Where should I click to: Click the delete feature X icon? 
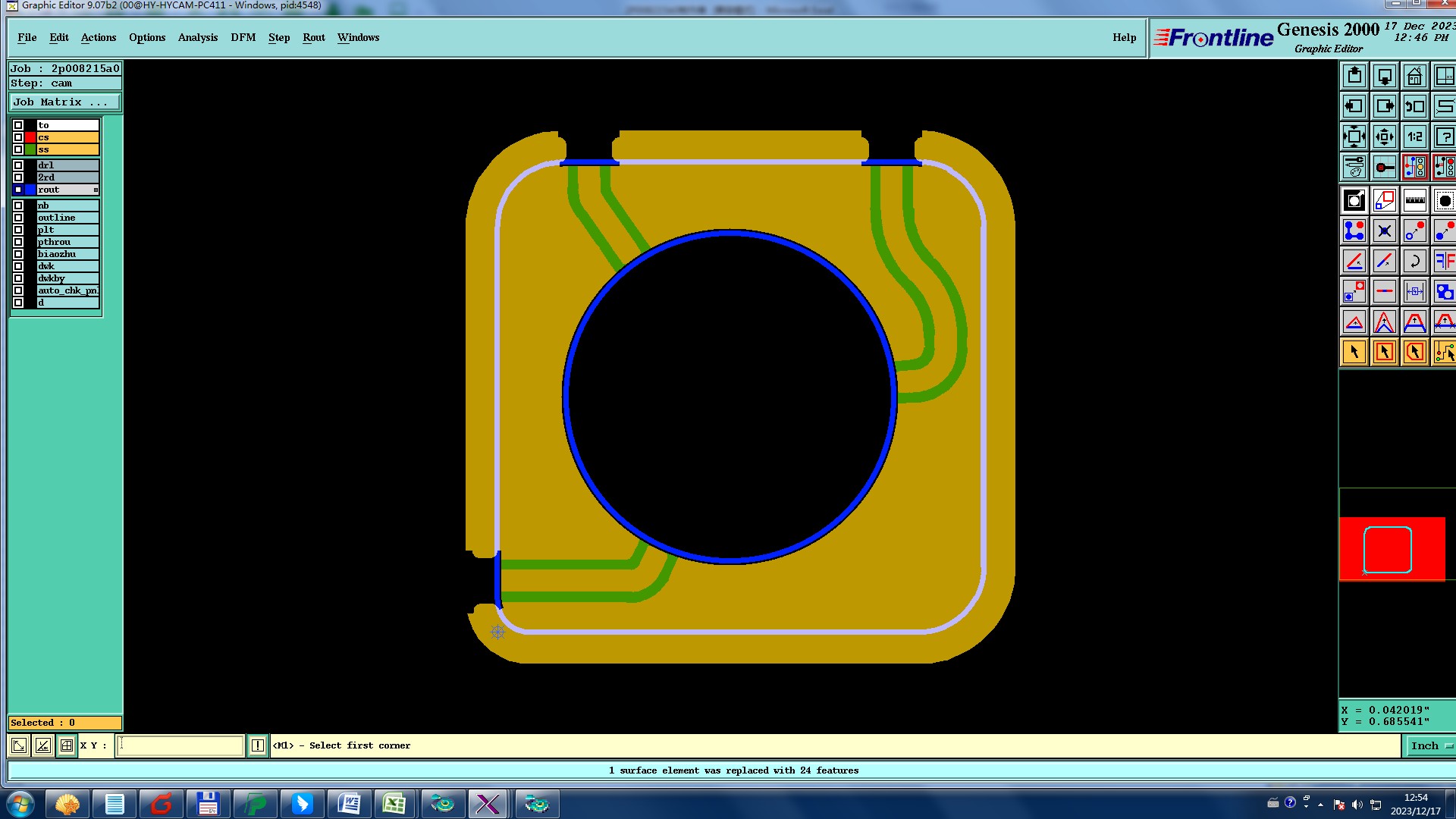click(x=1385, y=231)
